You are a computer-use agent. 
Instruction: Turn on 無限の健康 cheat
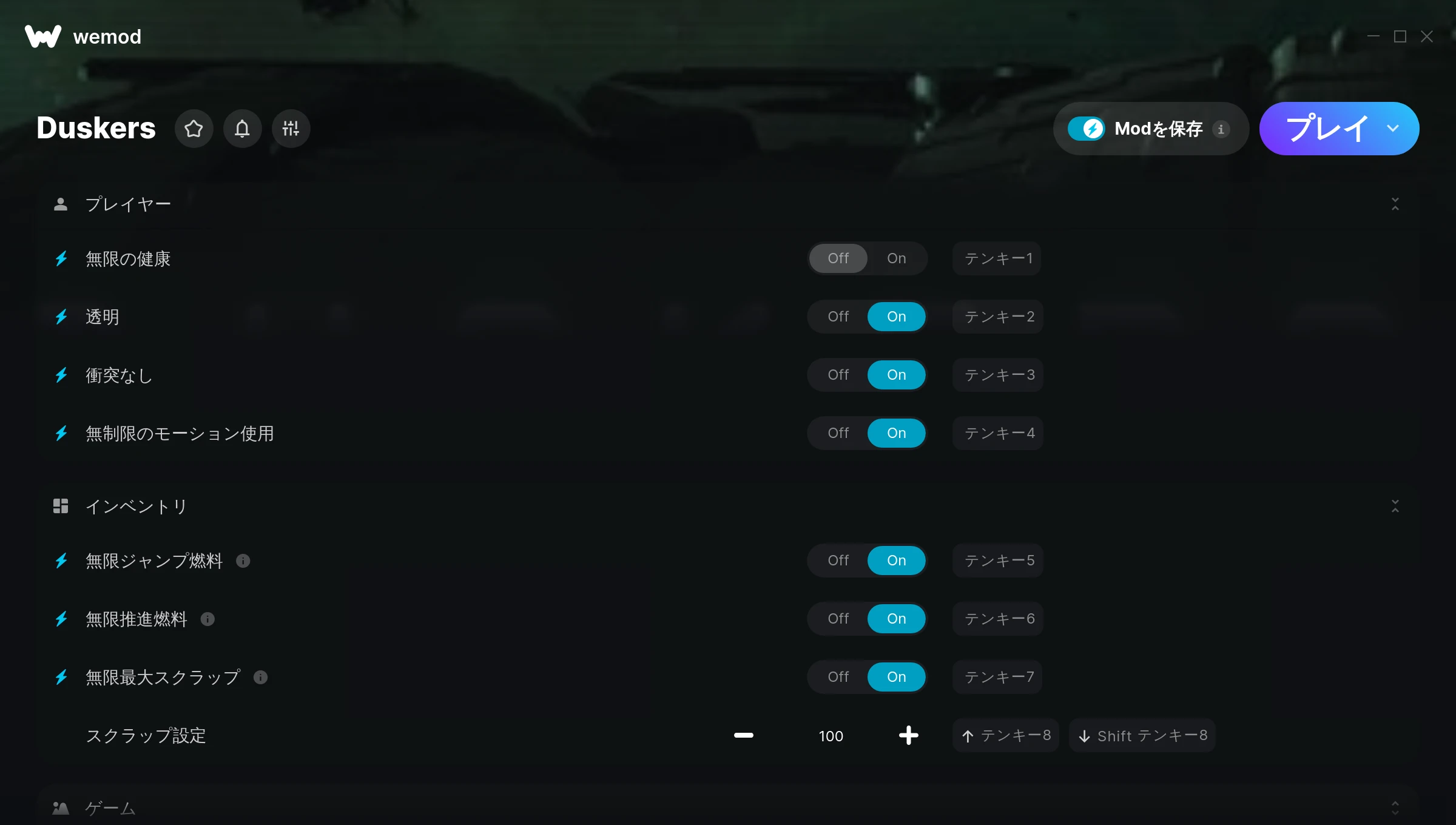[897, 258]
